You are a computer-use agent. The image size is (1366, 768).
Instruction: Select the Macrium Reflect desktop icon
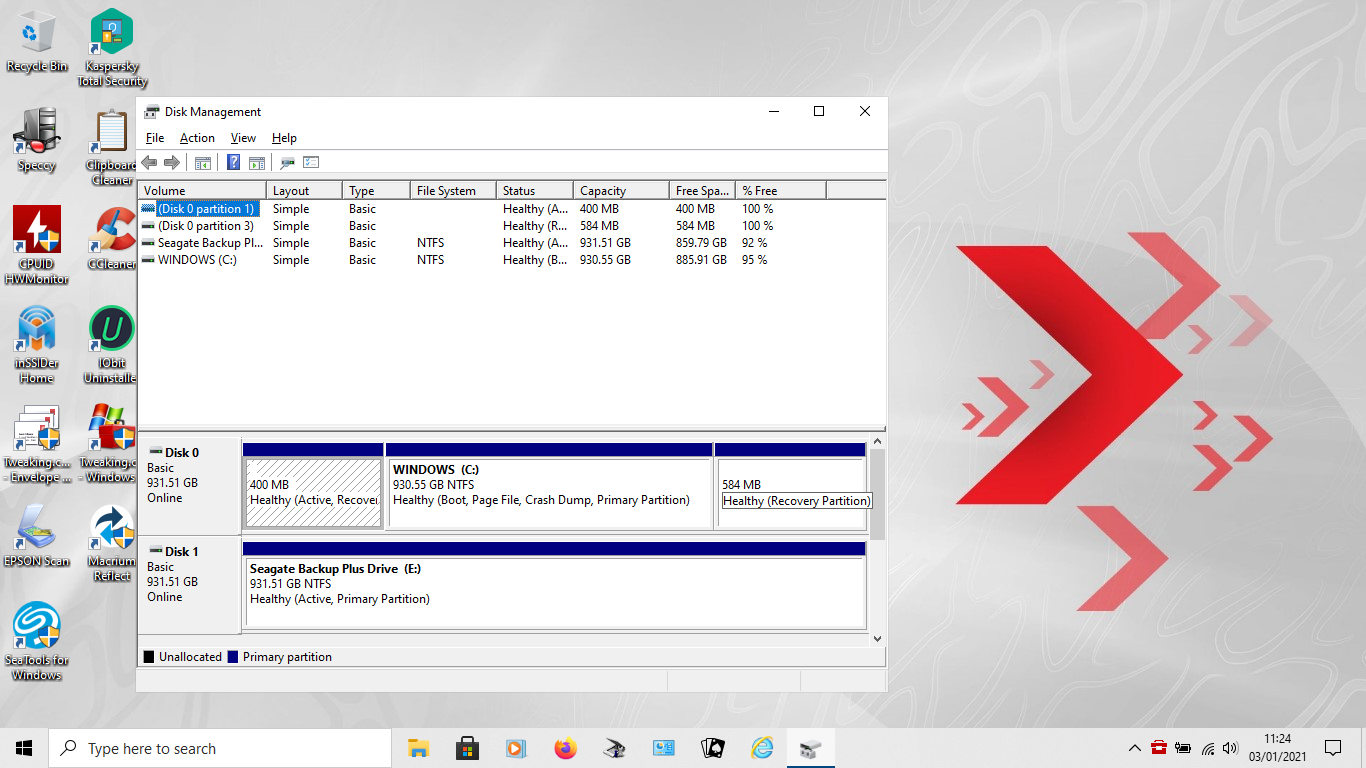coord(112,541)
